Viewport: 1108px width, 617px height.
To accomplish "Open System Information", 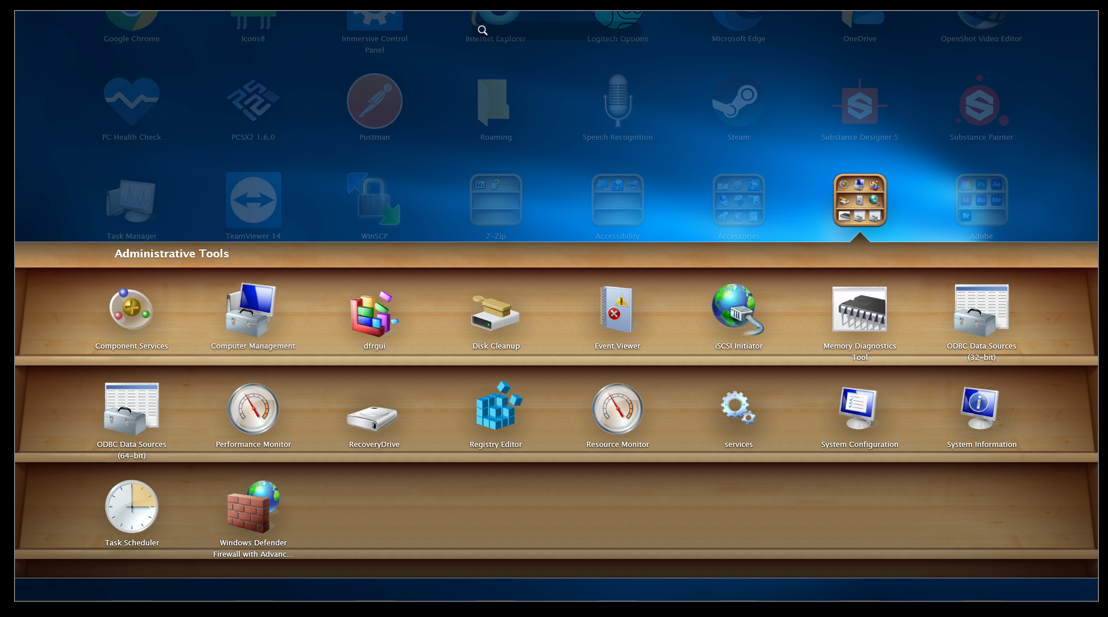I will pyautogui.click(x=981, y=408).
